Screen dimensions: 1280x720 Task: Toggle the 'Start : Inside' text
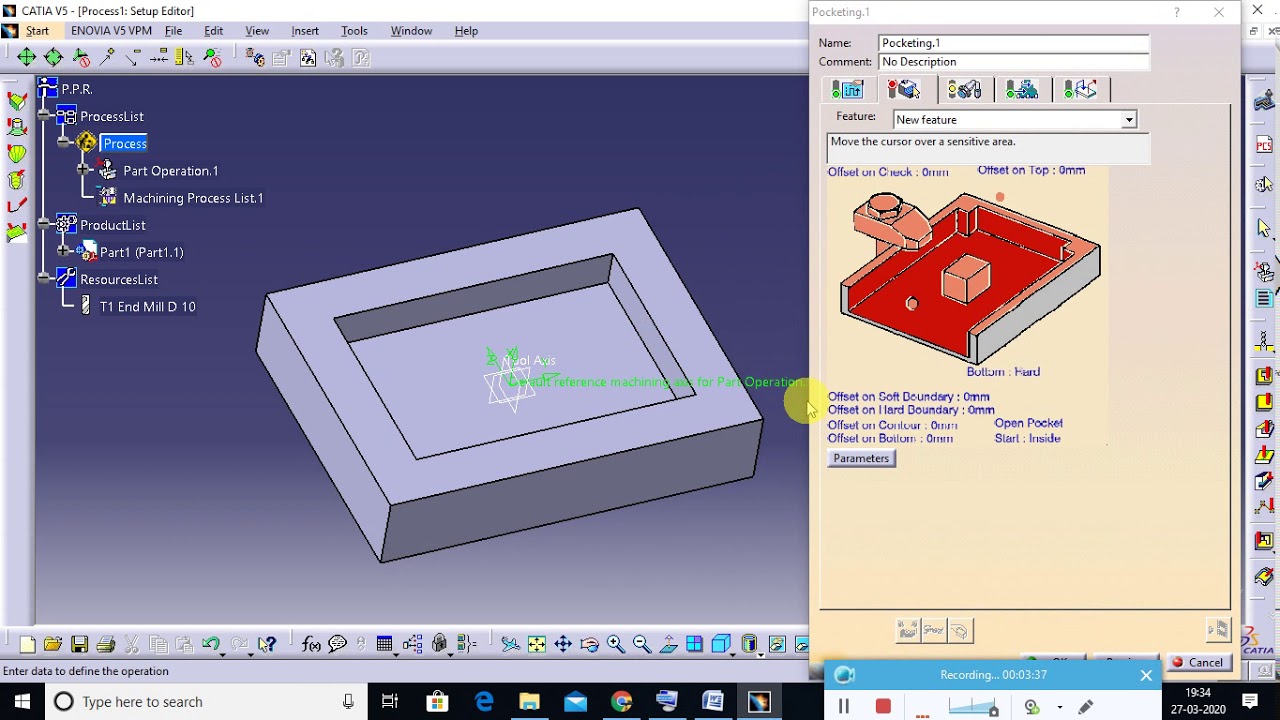click(x=1027, y=439)
